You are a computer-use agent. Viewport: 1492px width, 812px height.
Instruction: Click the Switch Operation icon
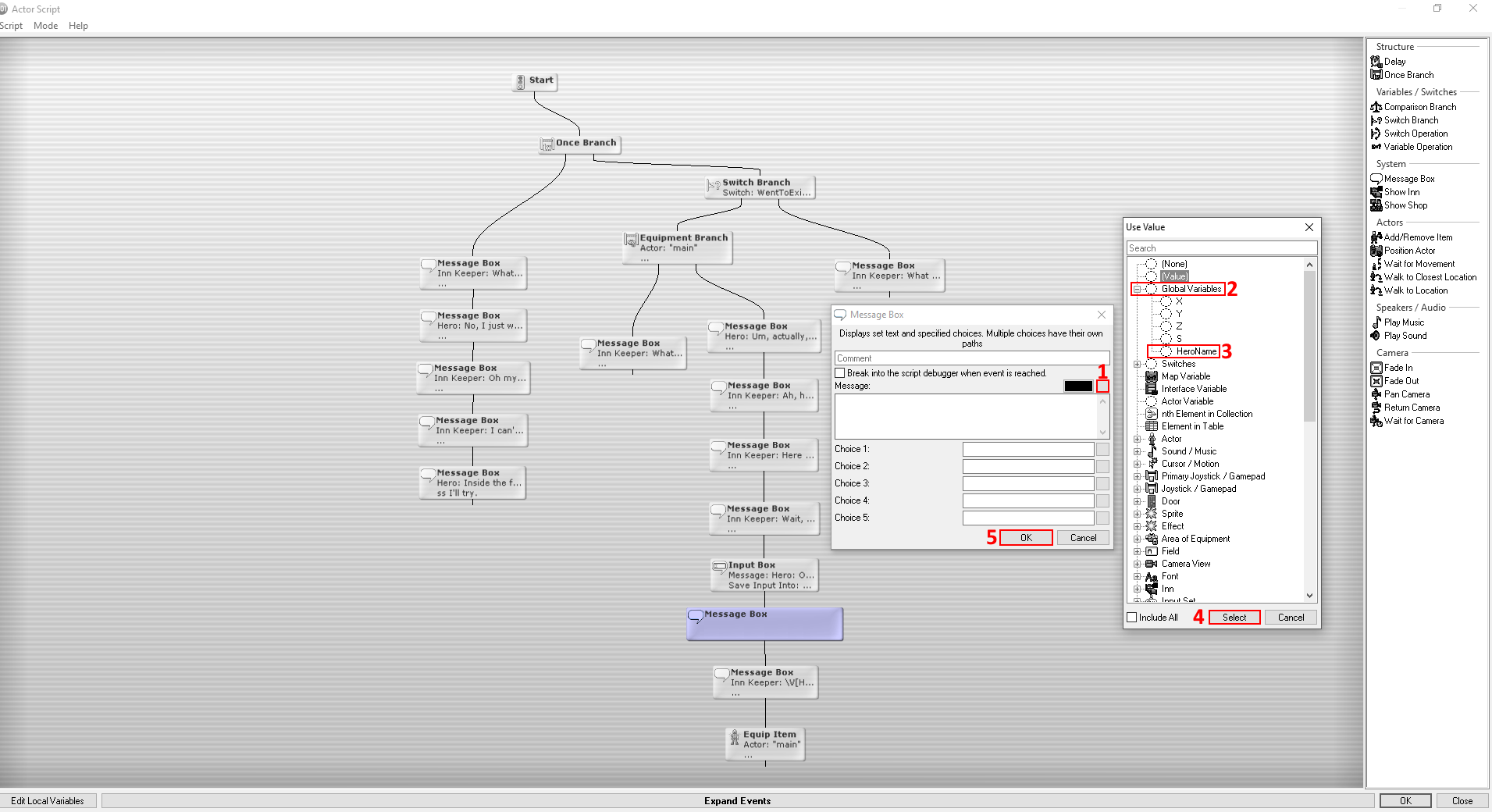tap(1376, 134)
